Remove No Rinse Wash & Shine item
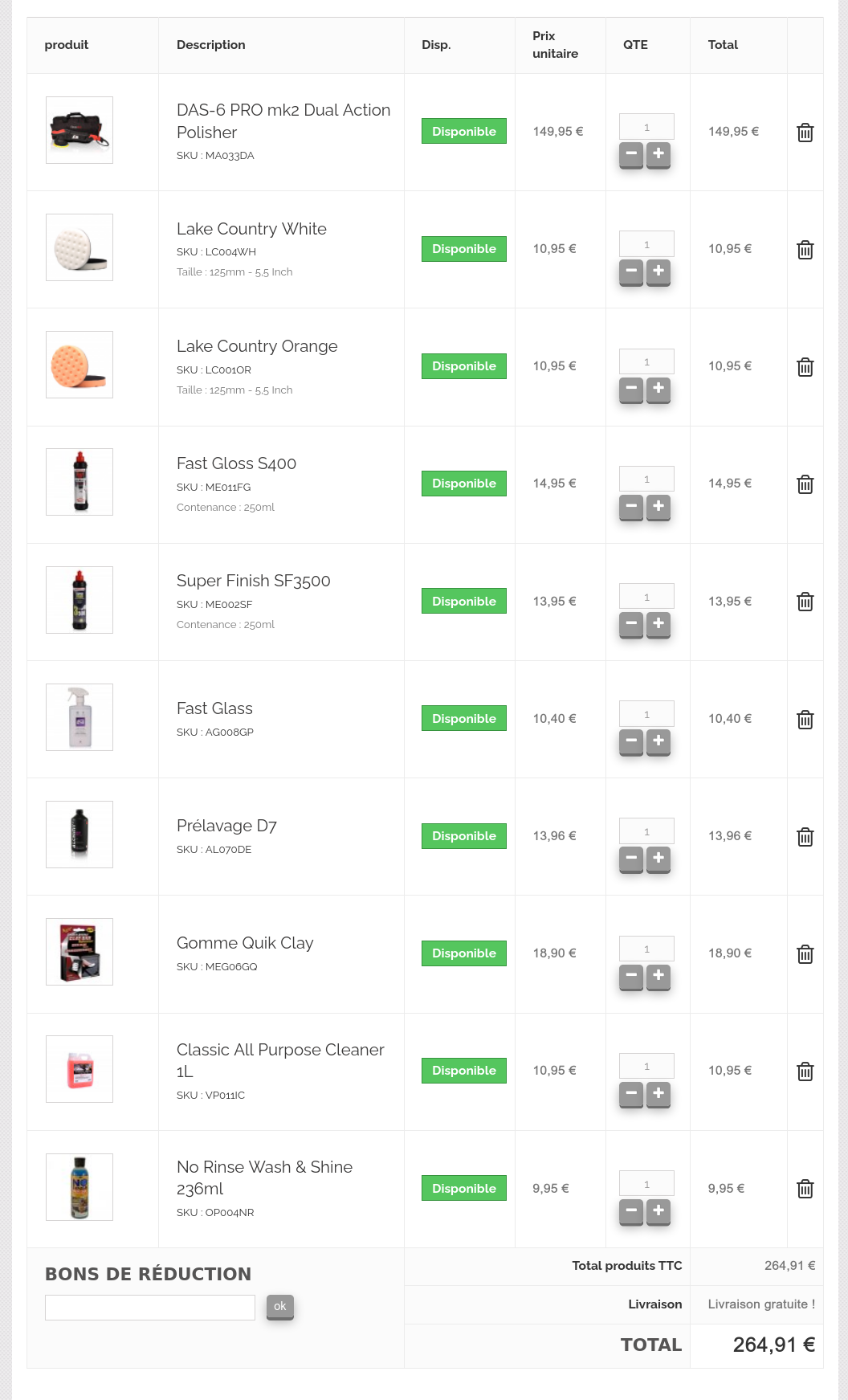Image resolution: width=848 pixels, height=1400 pixels. pos(805,1189)
